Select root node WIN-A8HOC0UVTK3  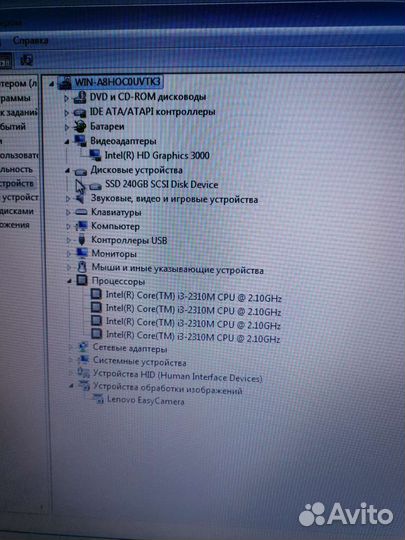coord(117,82)
